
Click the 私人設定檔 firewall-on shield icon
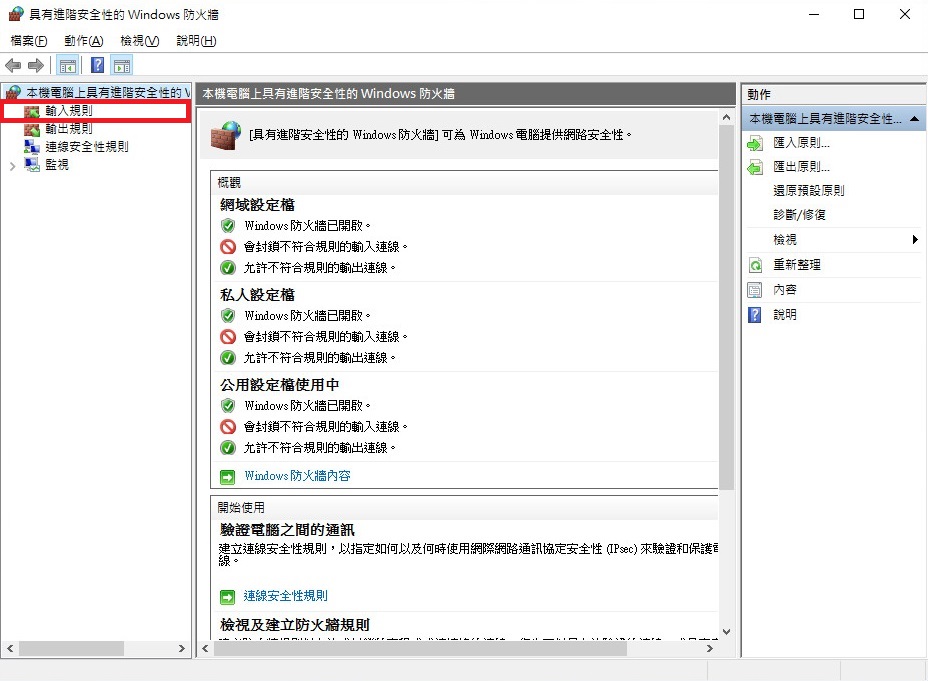pos(228,315)
